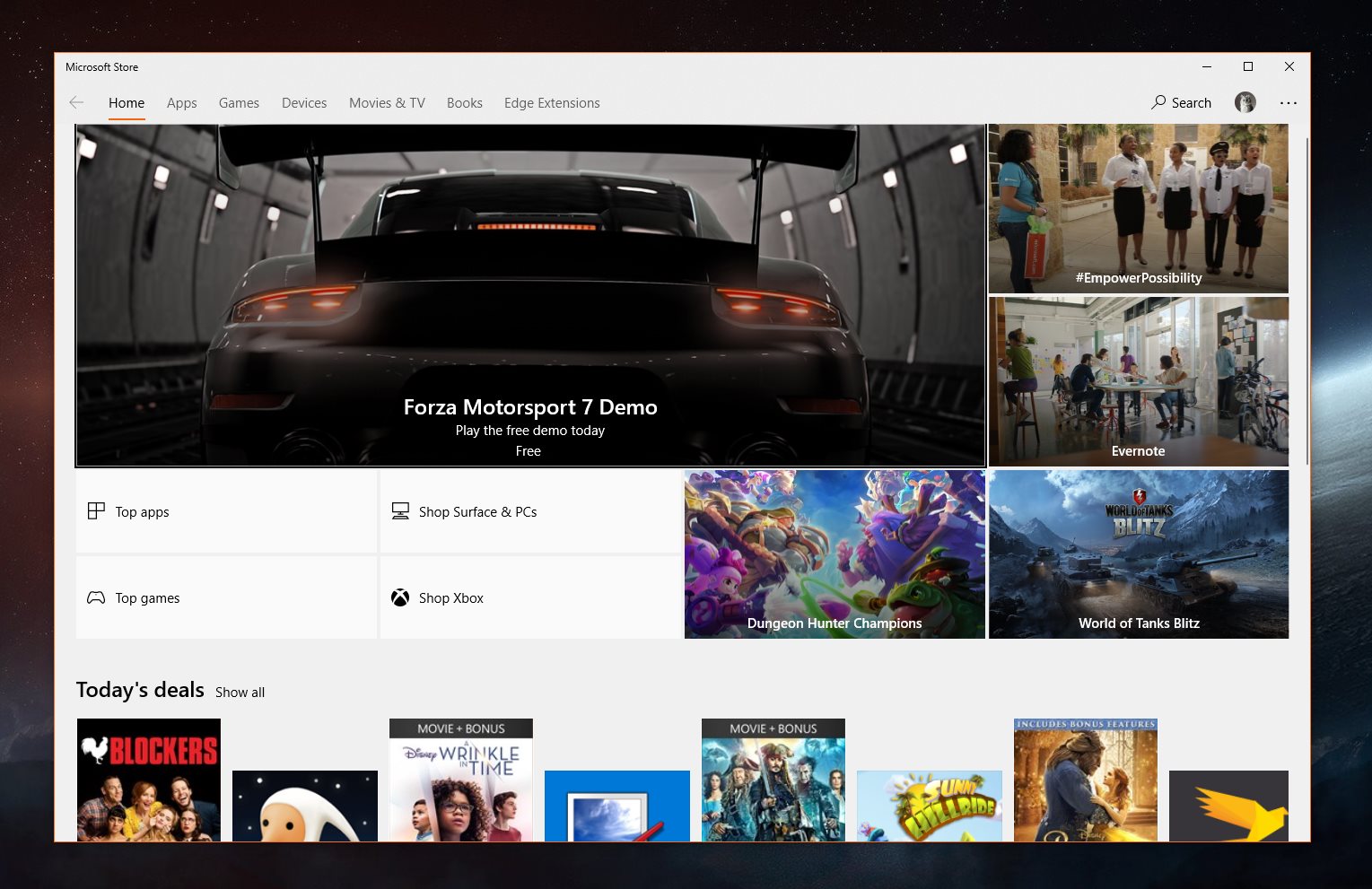Screen dimensions: 1372x889
Task: Go to the Edge Extensions tab
Action: click(552, 103)
